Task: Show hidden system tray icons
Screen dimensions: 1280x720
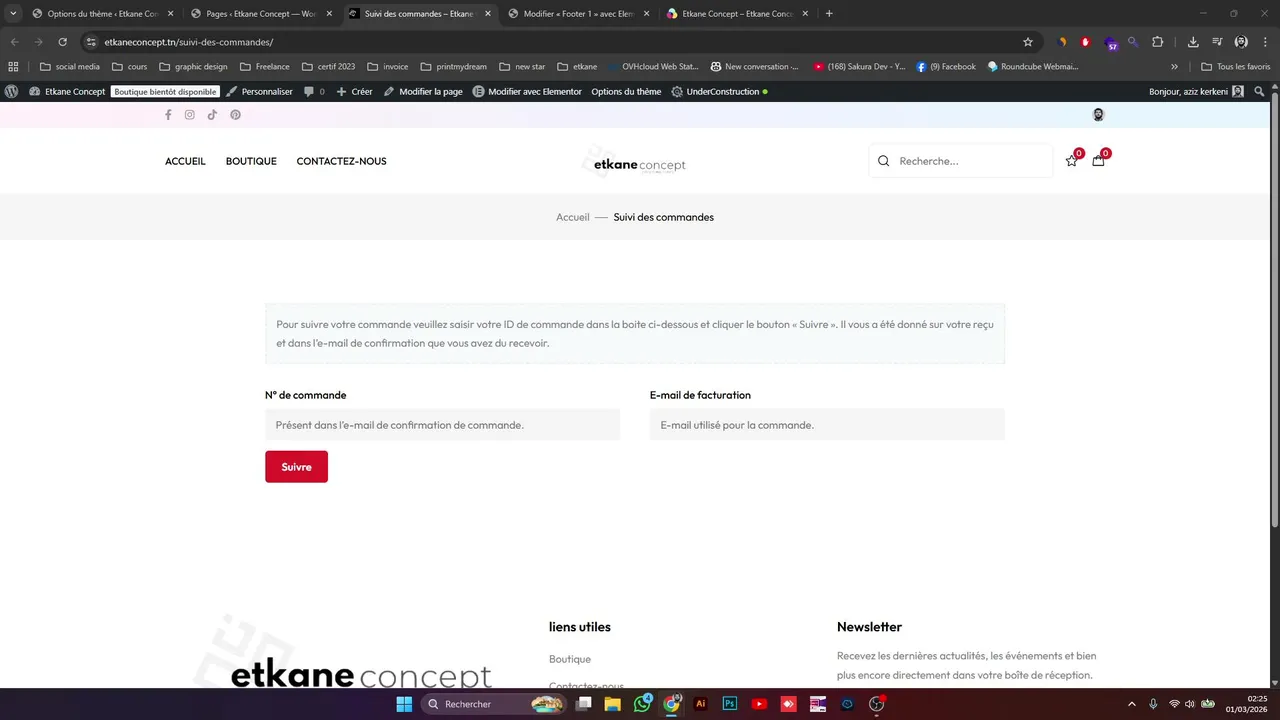Action: (x=1134, y=704)
